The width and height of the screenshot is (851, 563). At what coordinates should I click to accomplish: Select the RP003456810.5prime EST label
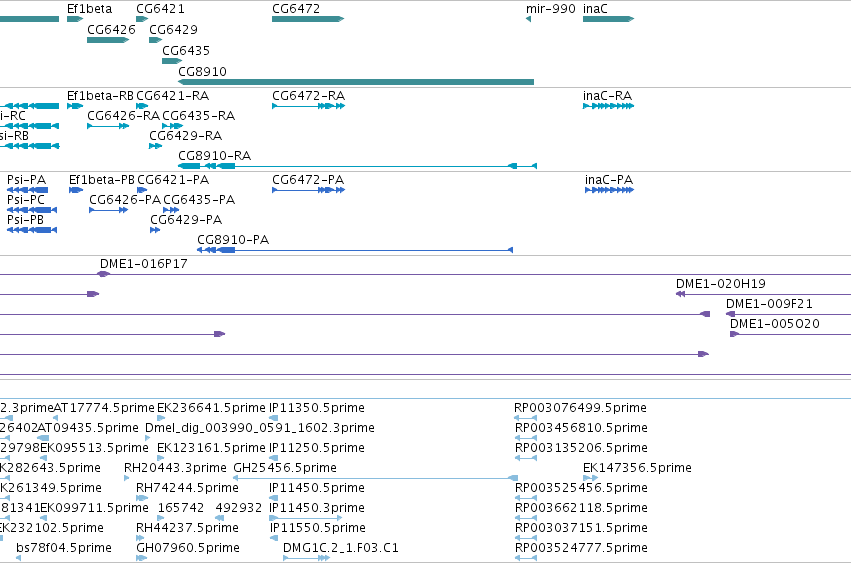click(x=581, y=428)
